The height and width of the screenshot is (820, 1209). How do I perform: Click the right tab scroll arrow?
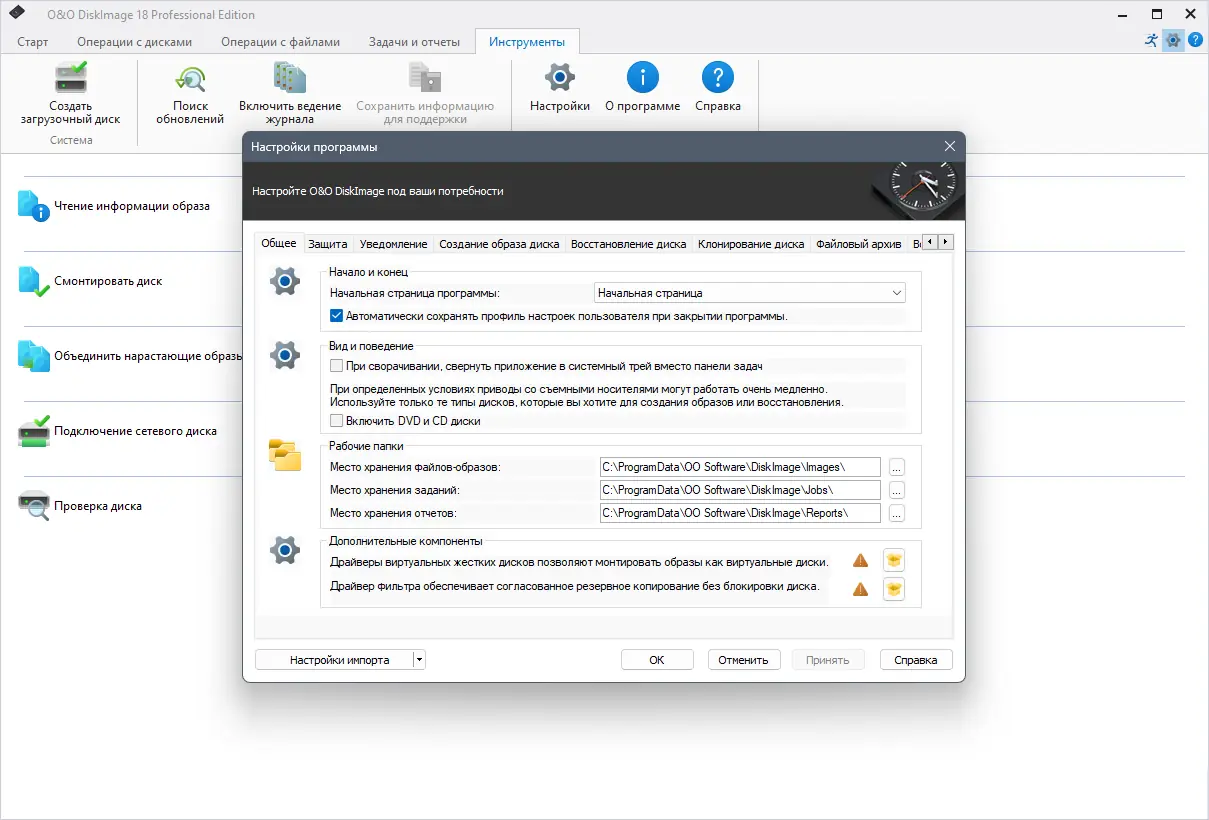point(943,242)
